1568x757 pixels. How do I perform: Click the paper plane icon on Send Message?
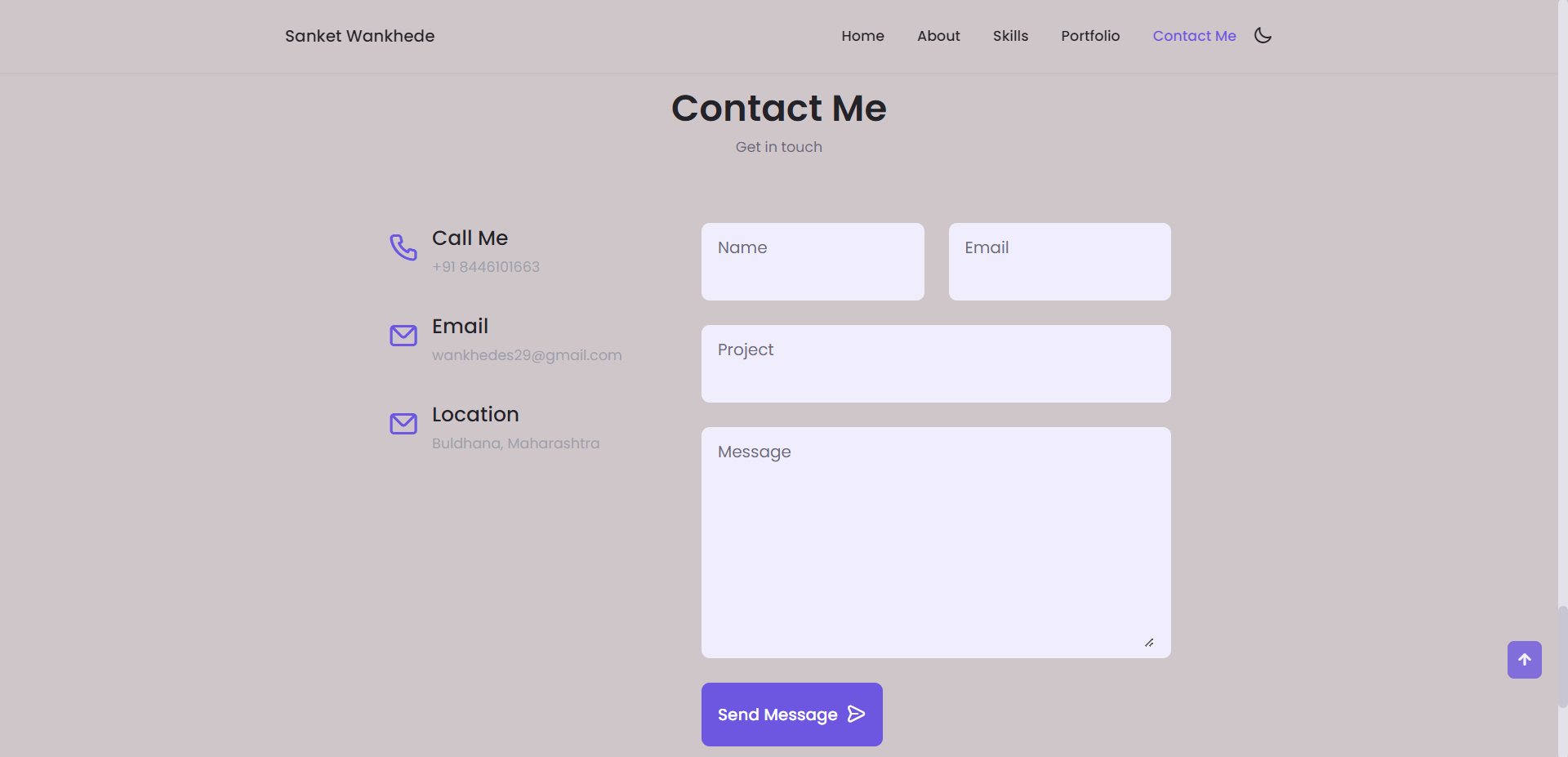856,713
